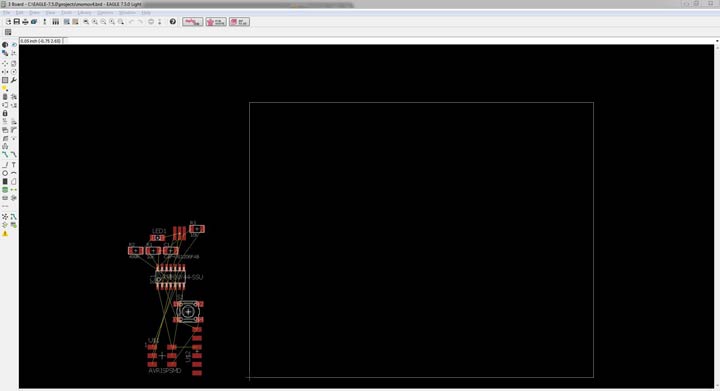Select the Lock tool
The height and width of the screenshot is (391, 720).
5,113
